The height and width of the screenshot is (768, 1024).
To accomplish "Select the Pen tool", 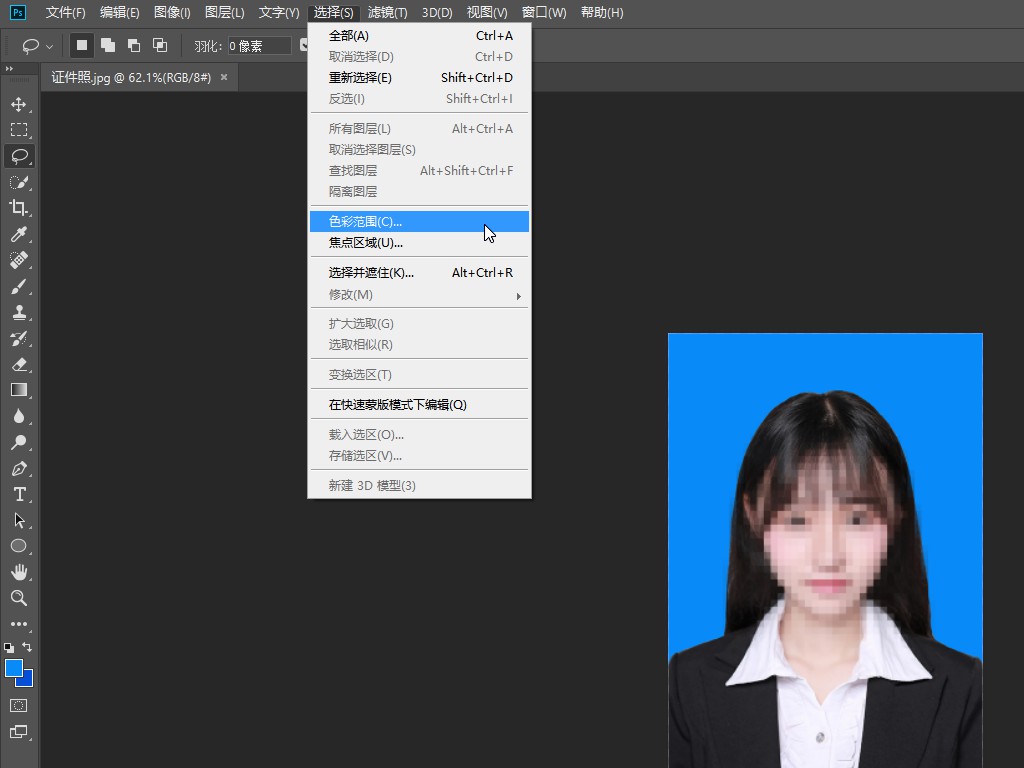I will tap(18, 468).
